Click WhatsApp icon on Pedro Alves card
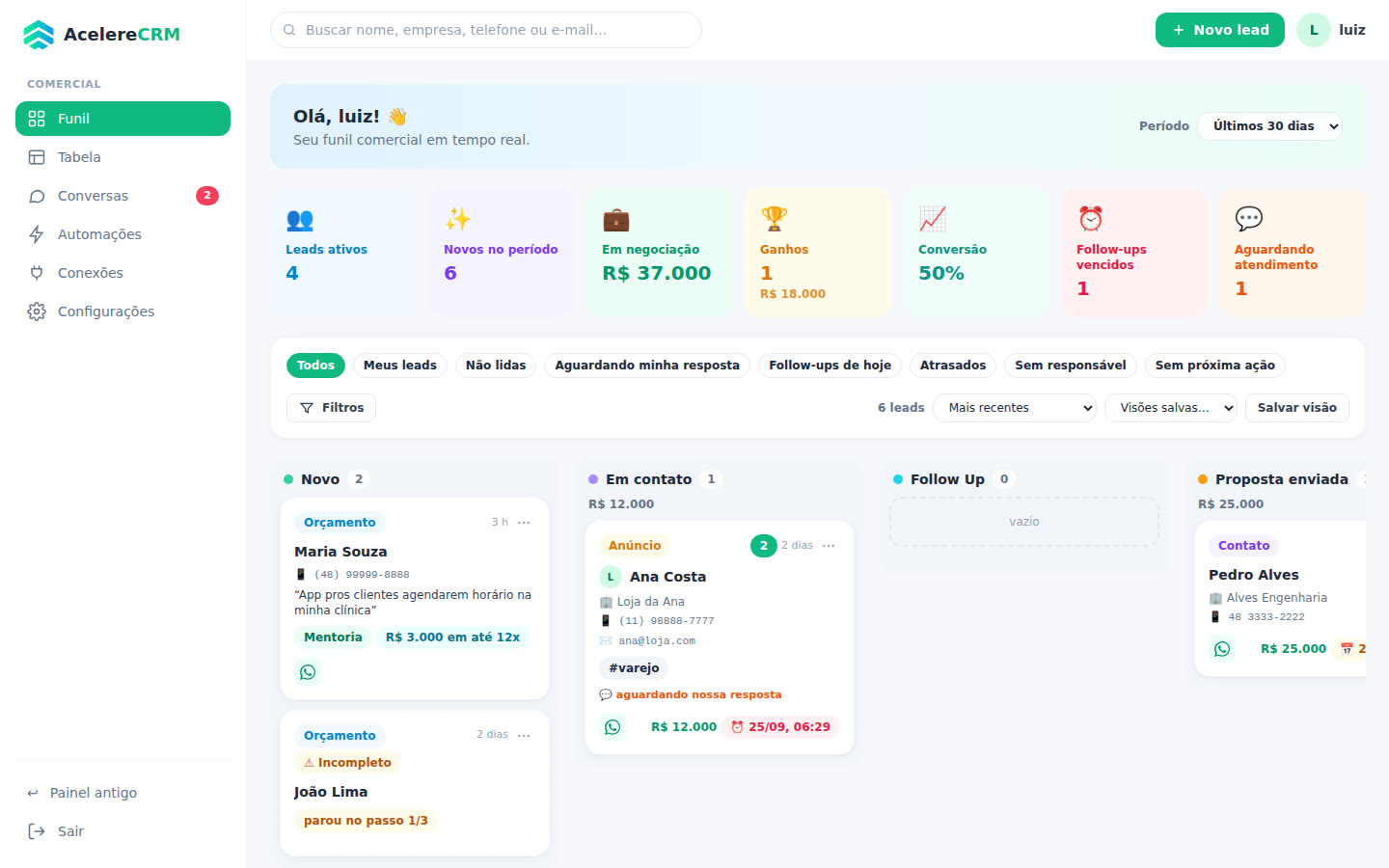 click(1222, 649)
